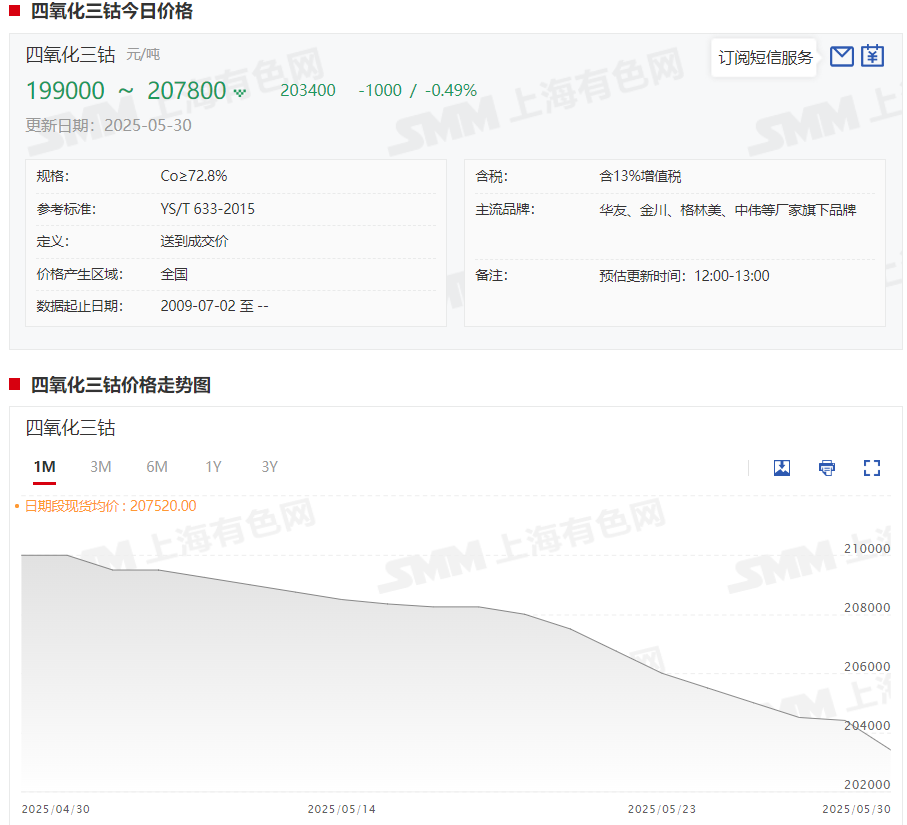Select the 6M time range

pyautogui.click(x=157, y=467)
